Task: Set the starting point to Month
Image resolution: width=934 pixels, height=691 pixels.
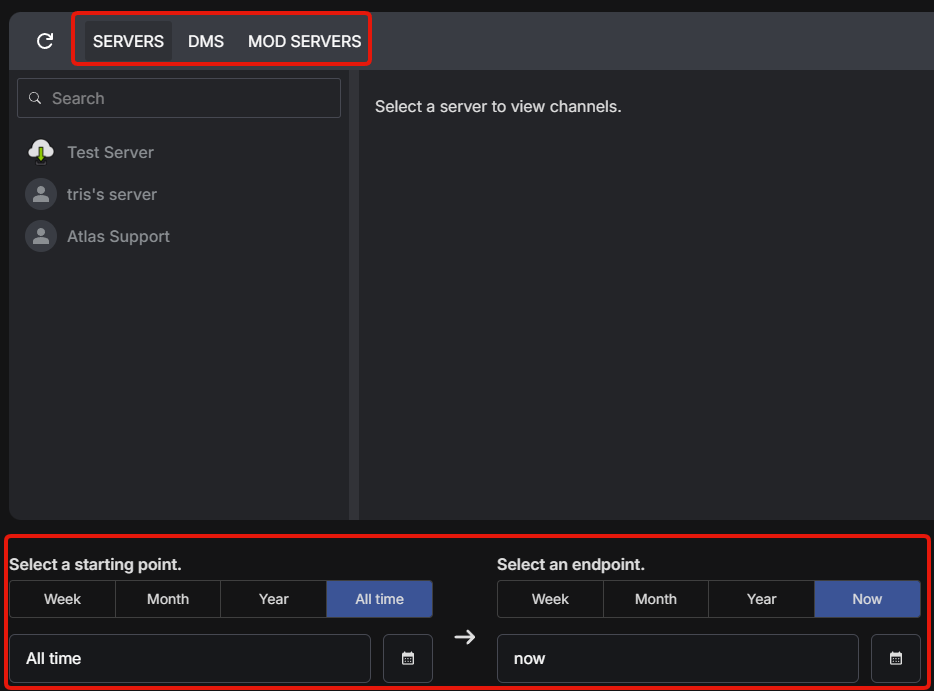Action: (168, 599)
